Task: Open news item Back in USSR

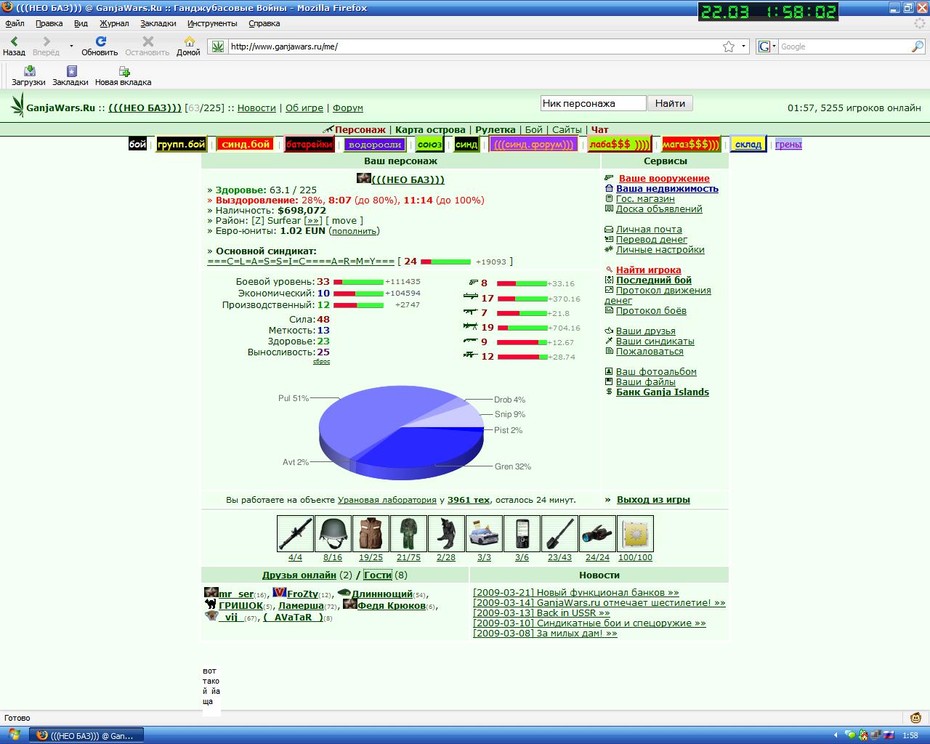Action: tap(541, 613)
